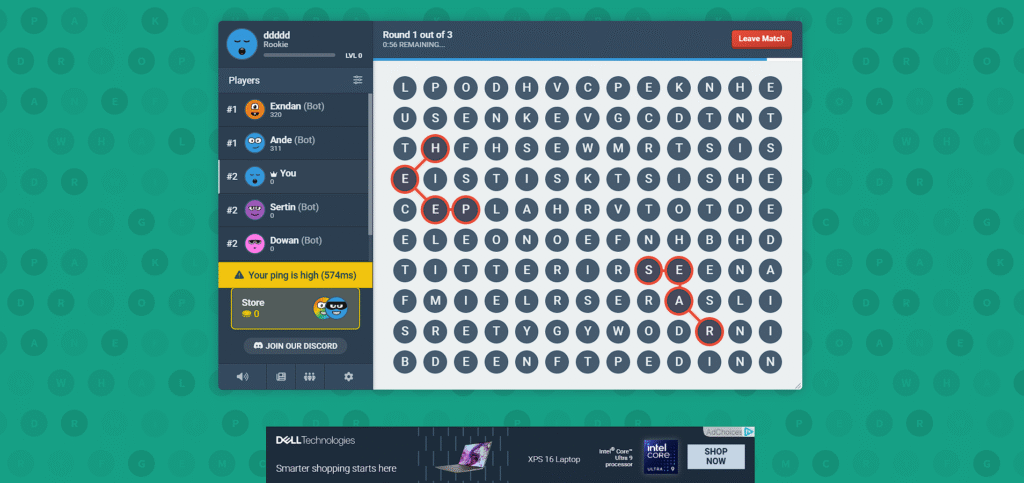Click the XP level progress bar

[x=299, y=55]
